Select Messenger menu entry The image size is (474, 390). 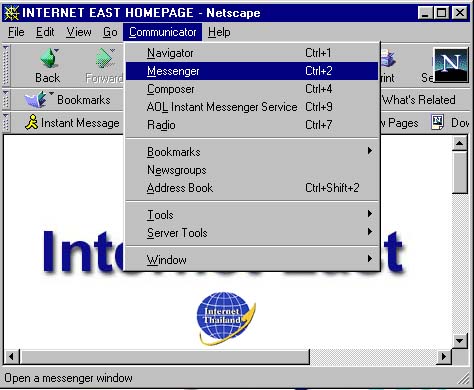click(x=252, y=71)
